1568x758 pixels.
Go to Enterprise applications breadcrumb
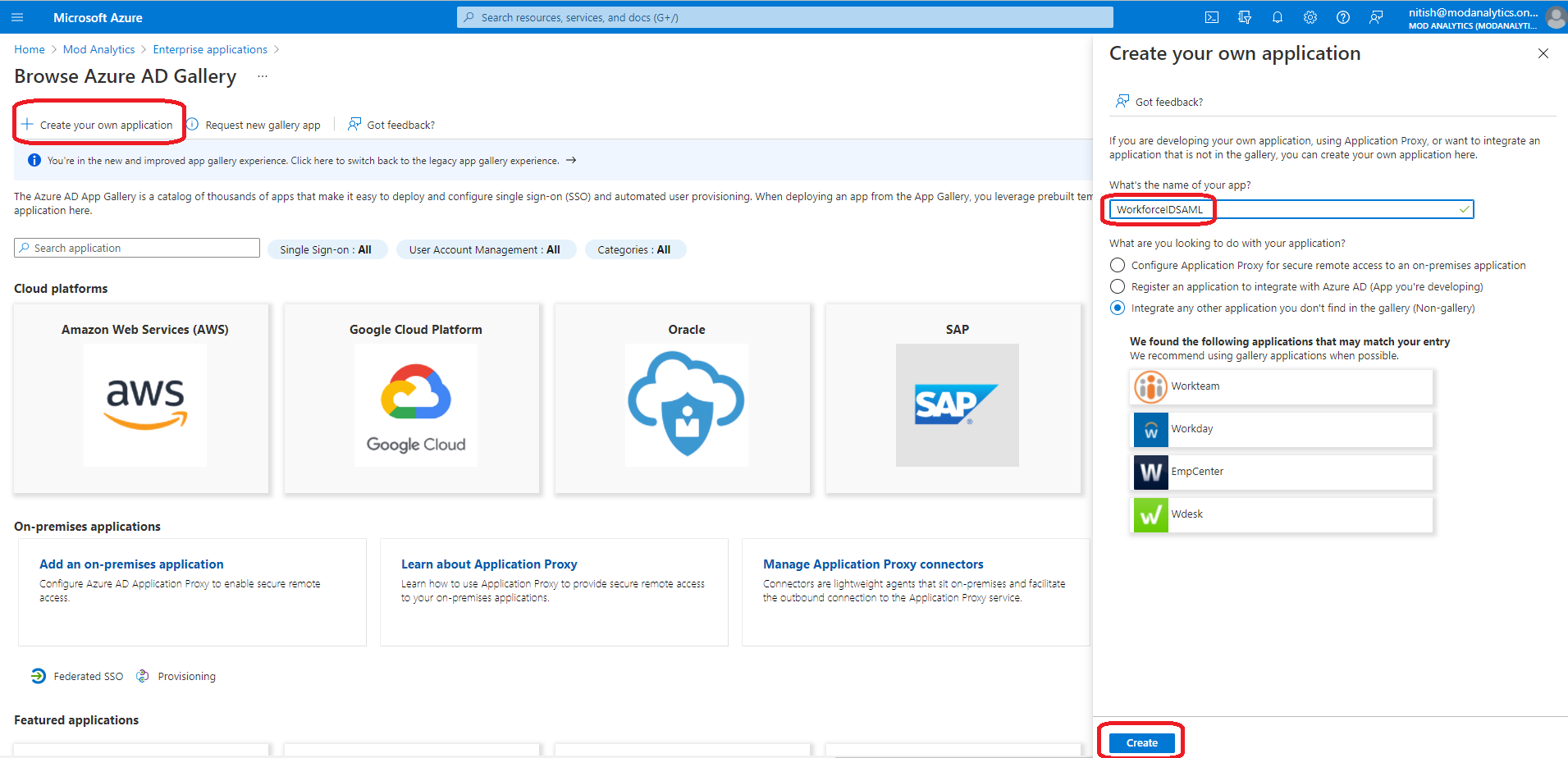point(210,49)
